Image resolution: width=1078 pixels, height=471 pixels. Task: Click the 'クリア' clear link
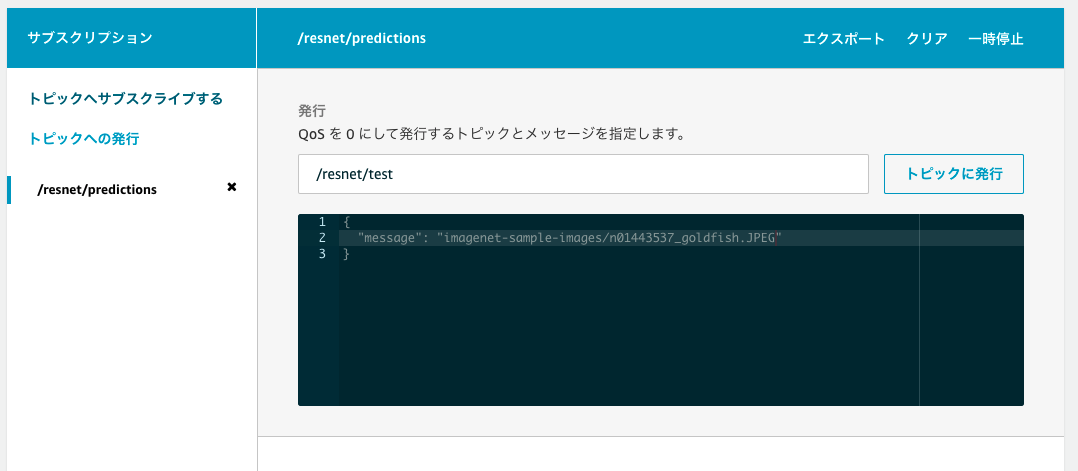[x=927, y=39]
